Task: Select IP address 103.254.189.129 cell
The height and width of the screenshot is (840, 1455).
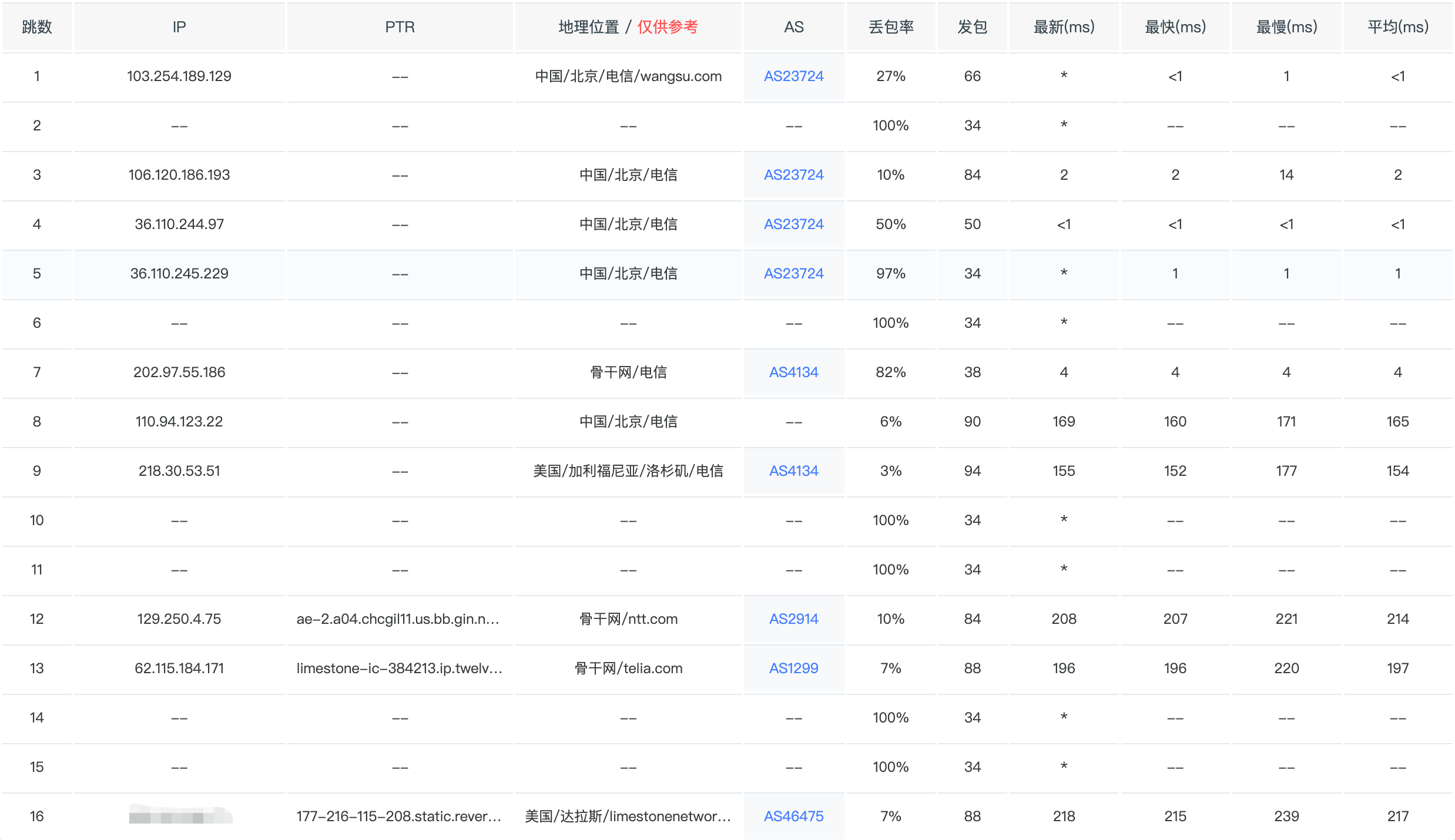Action: click(x=179, y=76)
